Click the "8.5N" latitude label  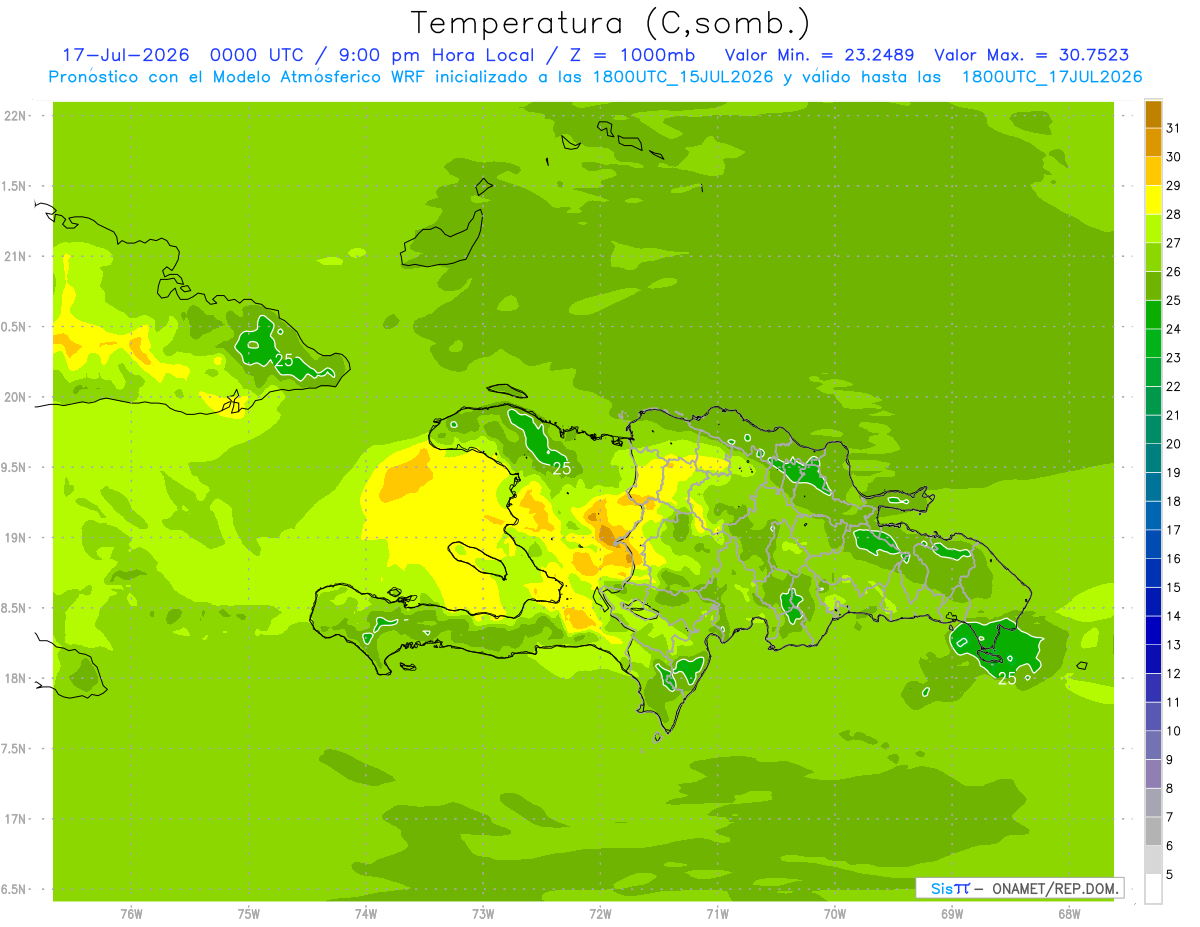(15, 609)
